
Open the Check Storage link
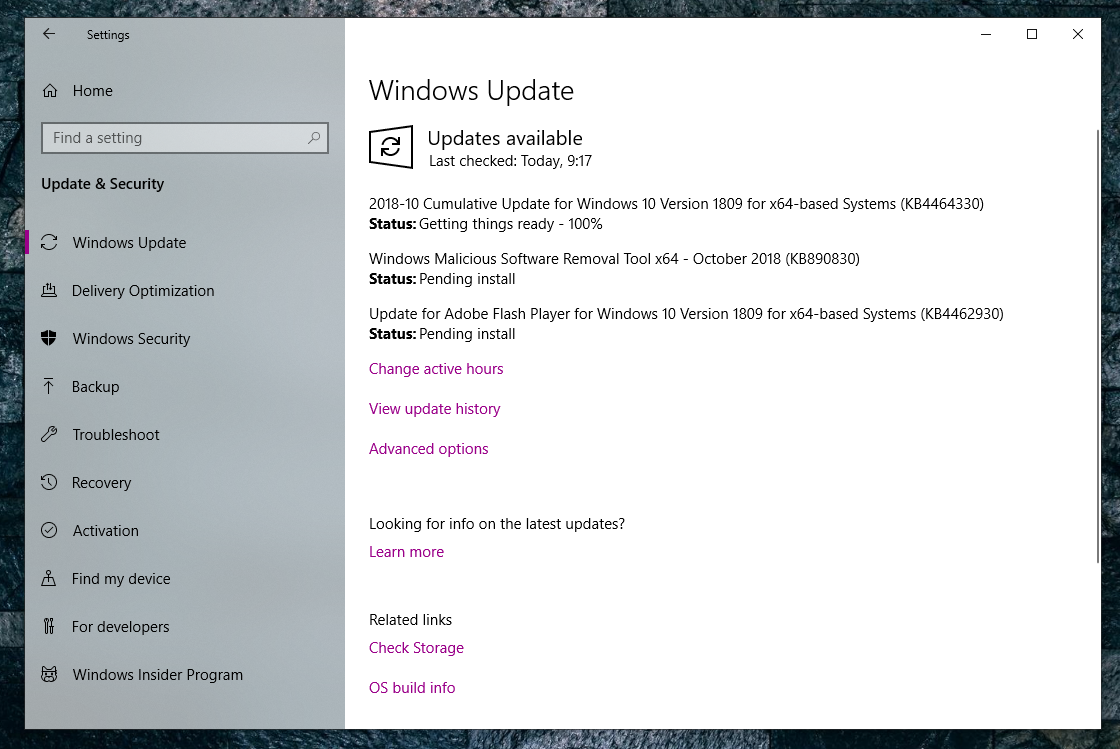(x=416, y=648)
